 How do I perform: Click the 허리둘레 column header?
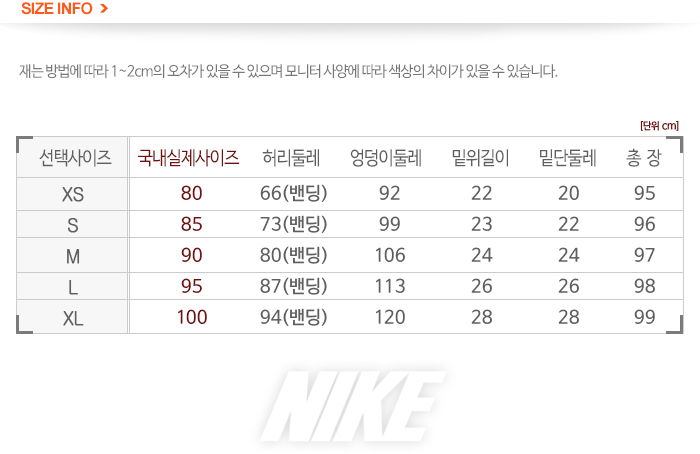291,158
